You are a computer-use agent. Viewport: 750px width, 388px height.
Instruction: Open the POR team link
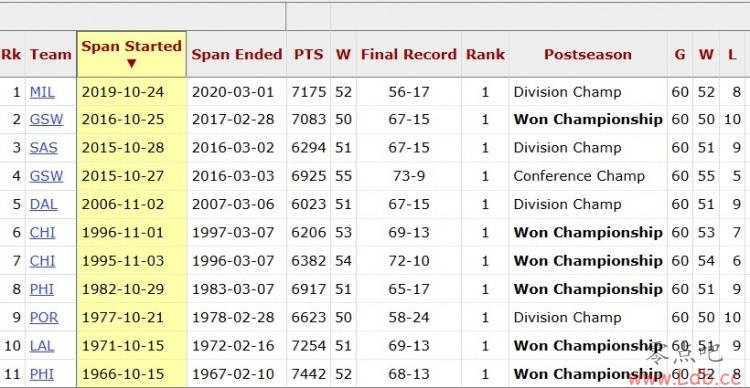point(44,317)
